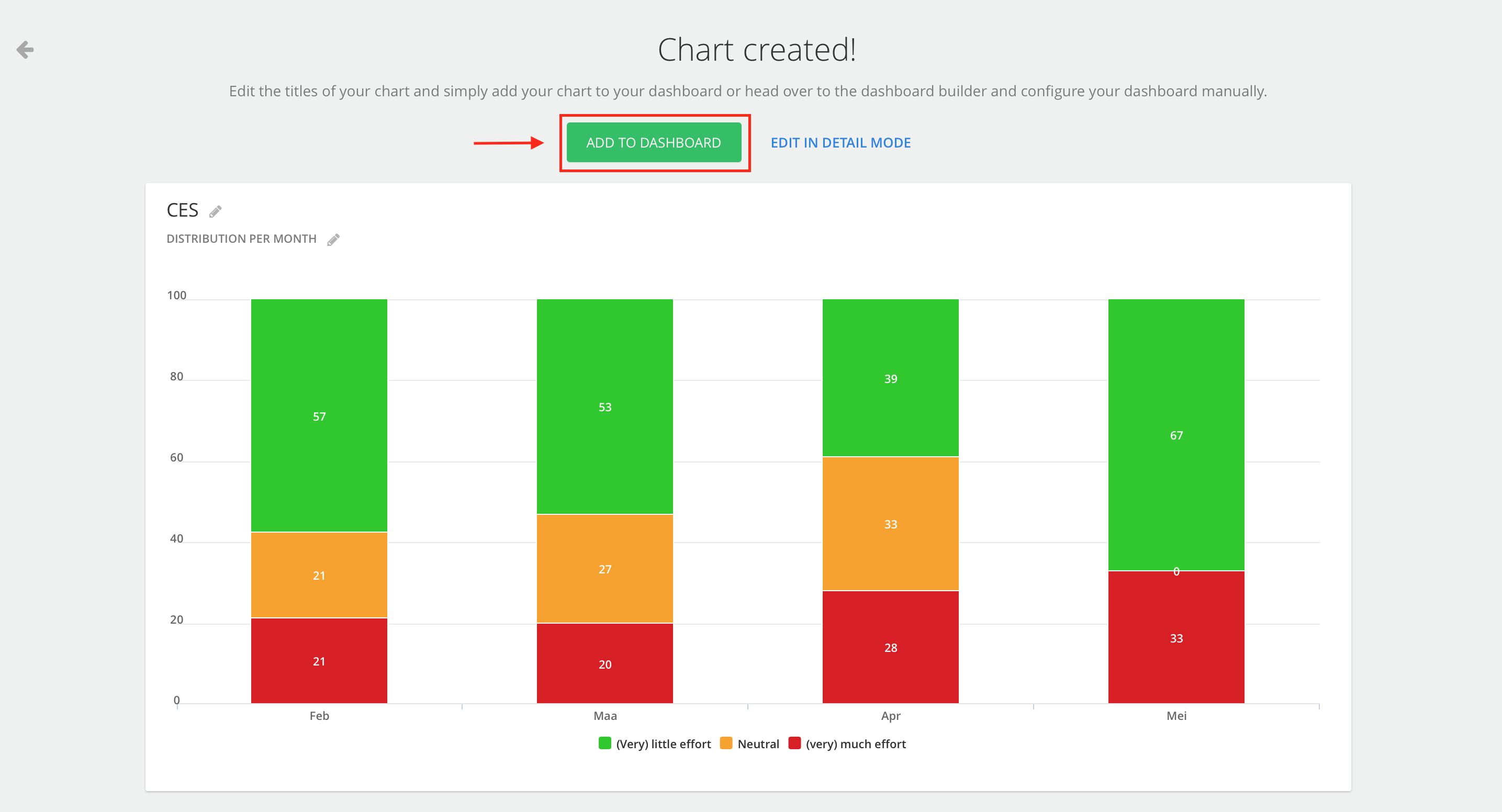This screenshot has height=812, width=1502.
Task: Click the CES chart title text
Action: click(x=183, y=210)
